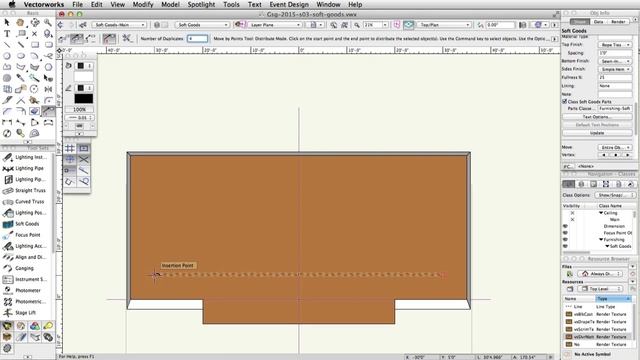Click the black pen color swatch
Image resolution: width=640 pixels, height=360 pixels.
(x=84, y=98)
